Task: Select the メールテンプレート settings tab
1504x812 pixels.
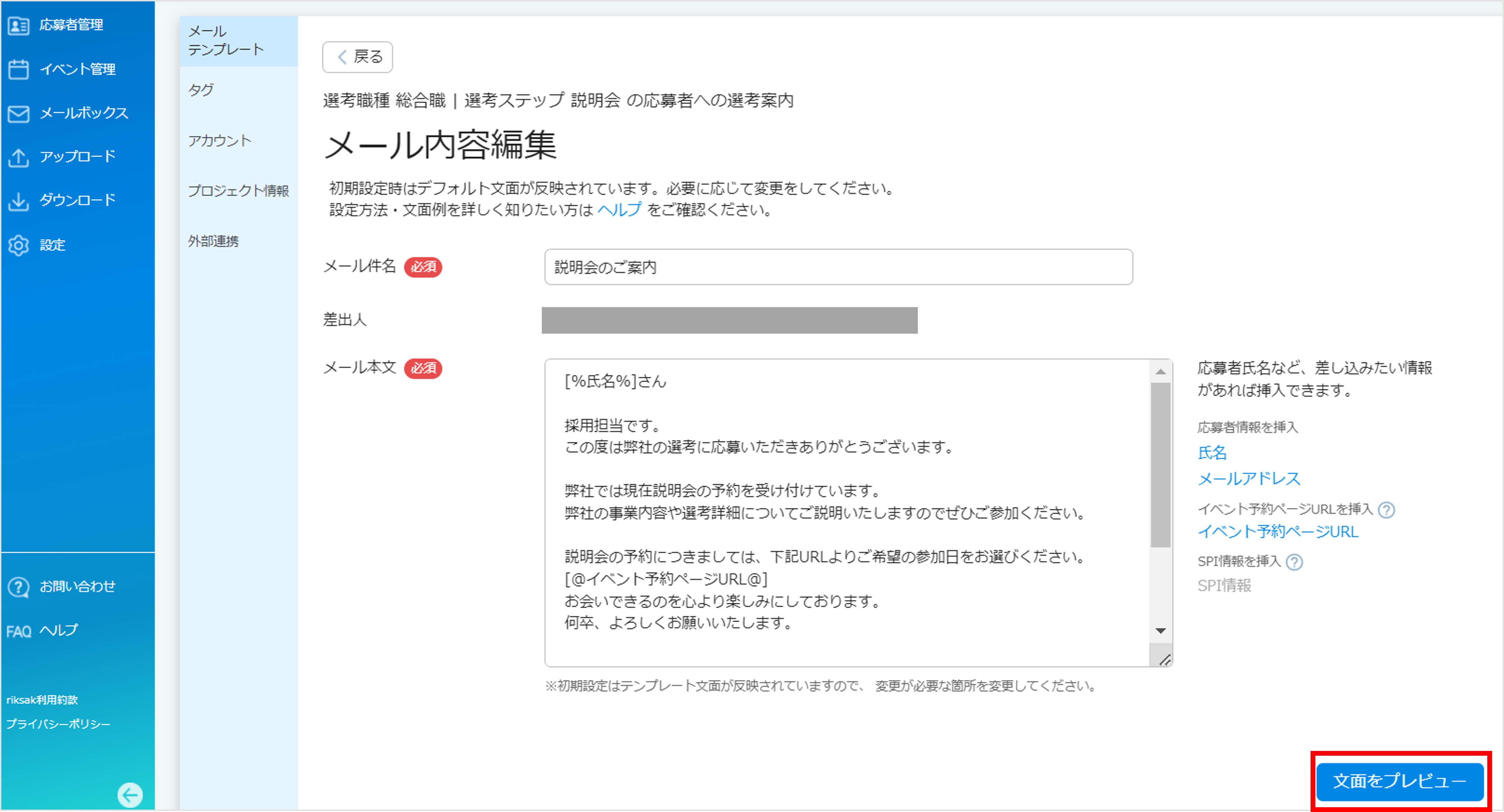Action: click(239, 41)
